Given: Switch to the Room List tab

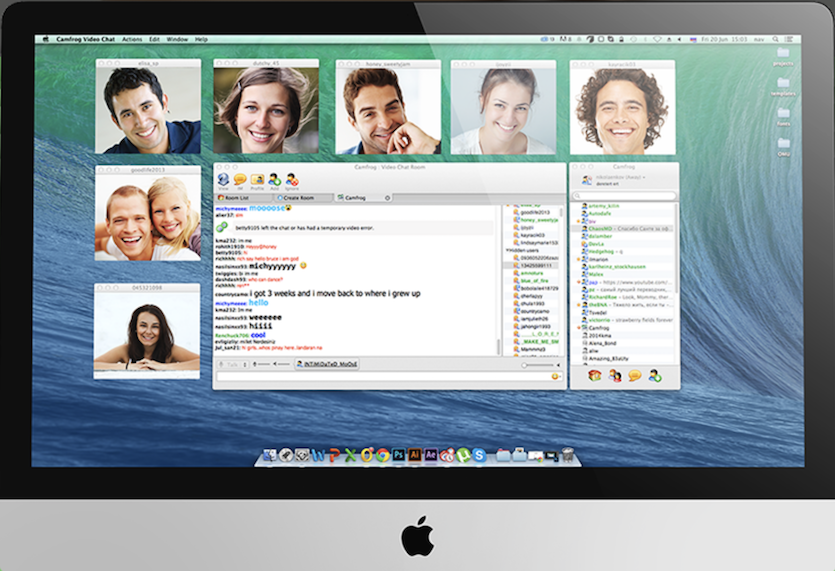Looking at the screenshot, I should pyautogui.click(x=241, y=198).
